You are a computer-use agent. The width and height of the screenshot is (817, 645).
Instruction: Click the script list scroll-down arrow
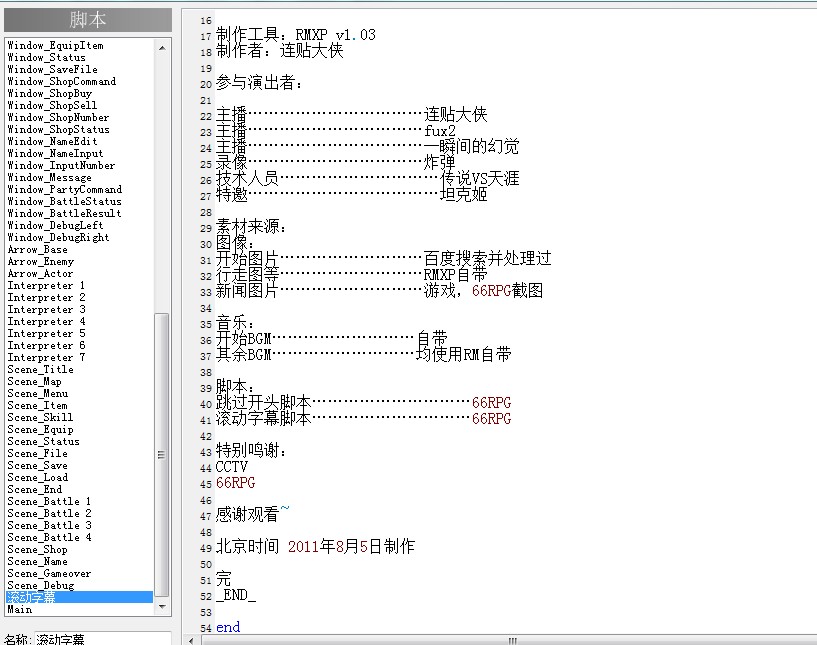pyautogui.click(x=162, y=606)
